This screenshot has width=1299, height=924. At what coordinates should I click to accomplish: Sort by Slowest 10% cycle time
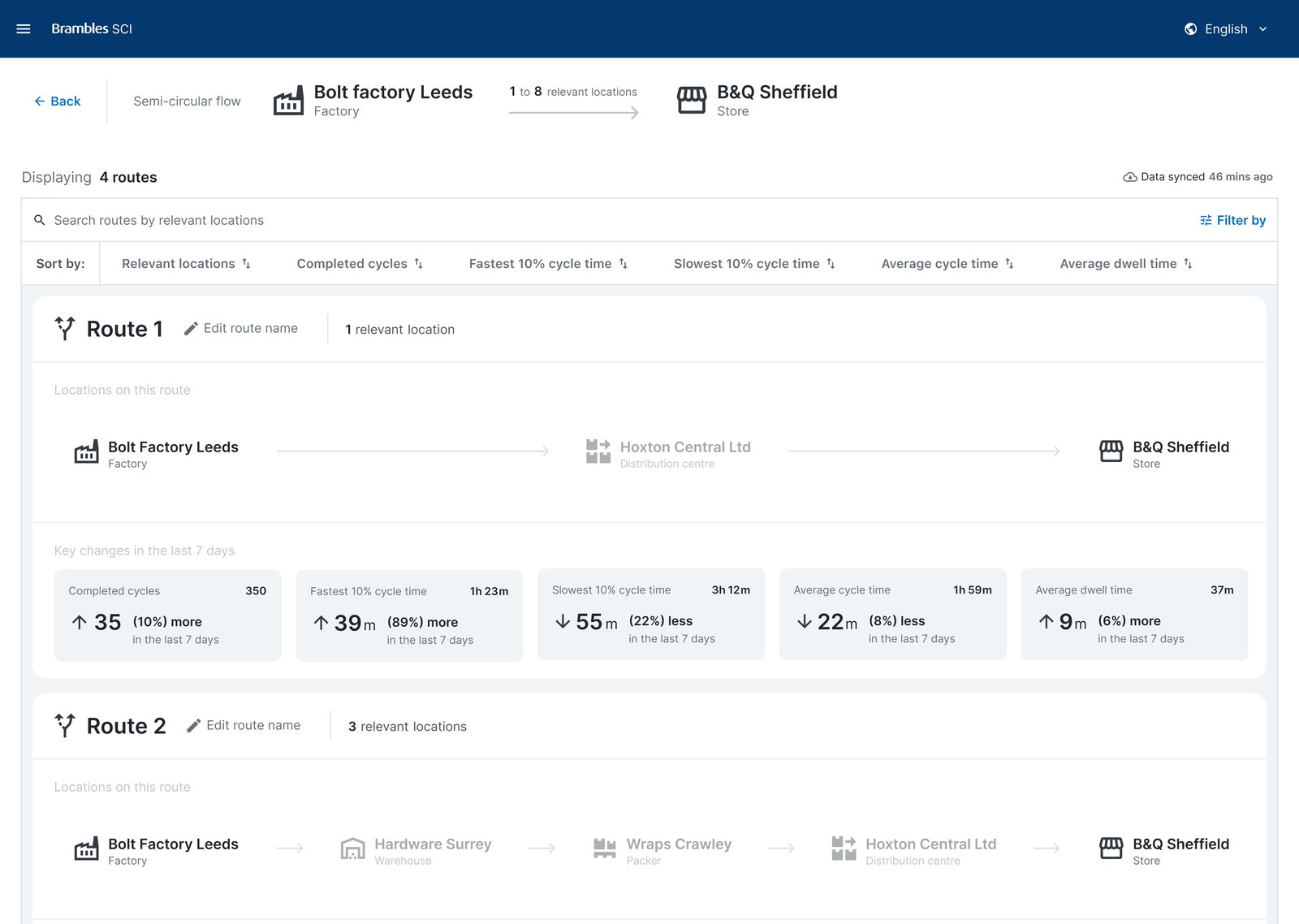(x=754, y=263)
